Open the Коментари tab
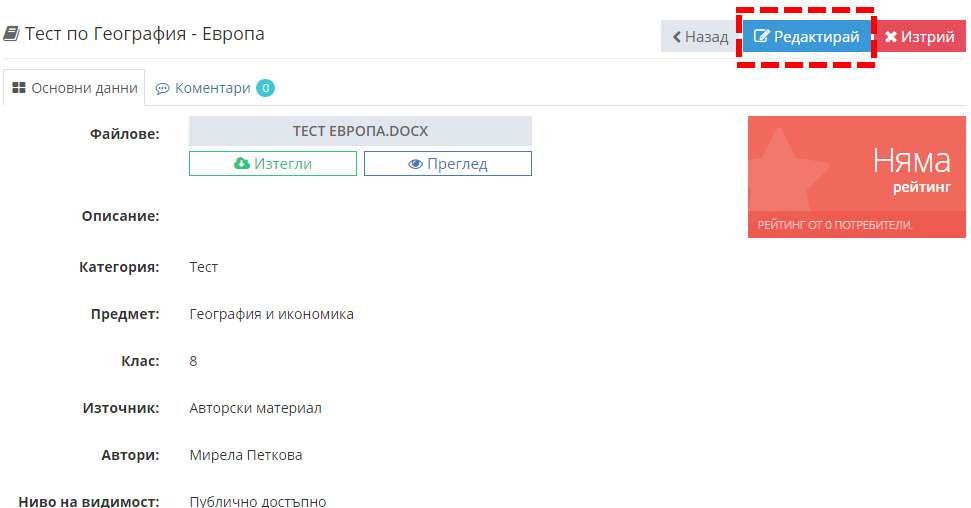Screen dimensions: 971x508 (214, 88)
